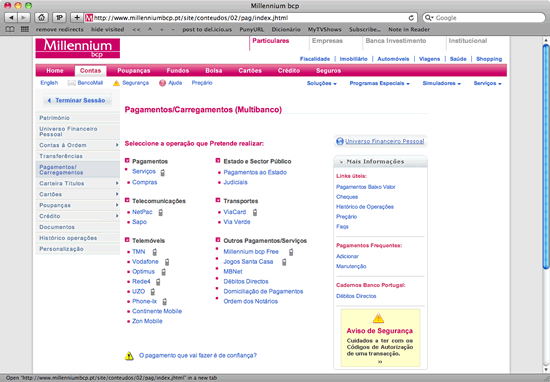Expand the Poupanças sidebar submenu

pyautogui.click(x=117, y=205)
